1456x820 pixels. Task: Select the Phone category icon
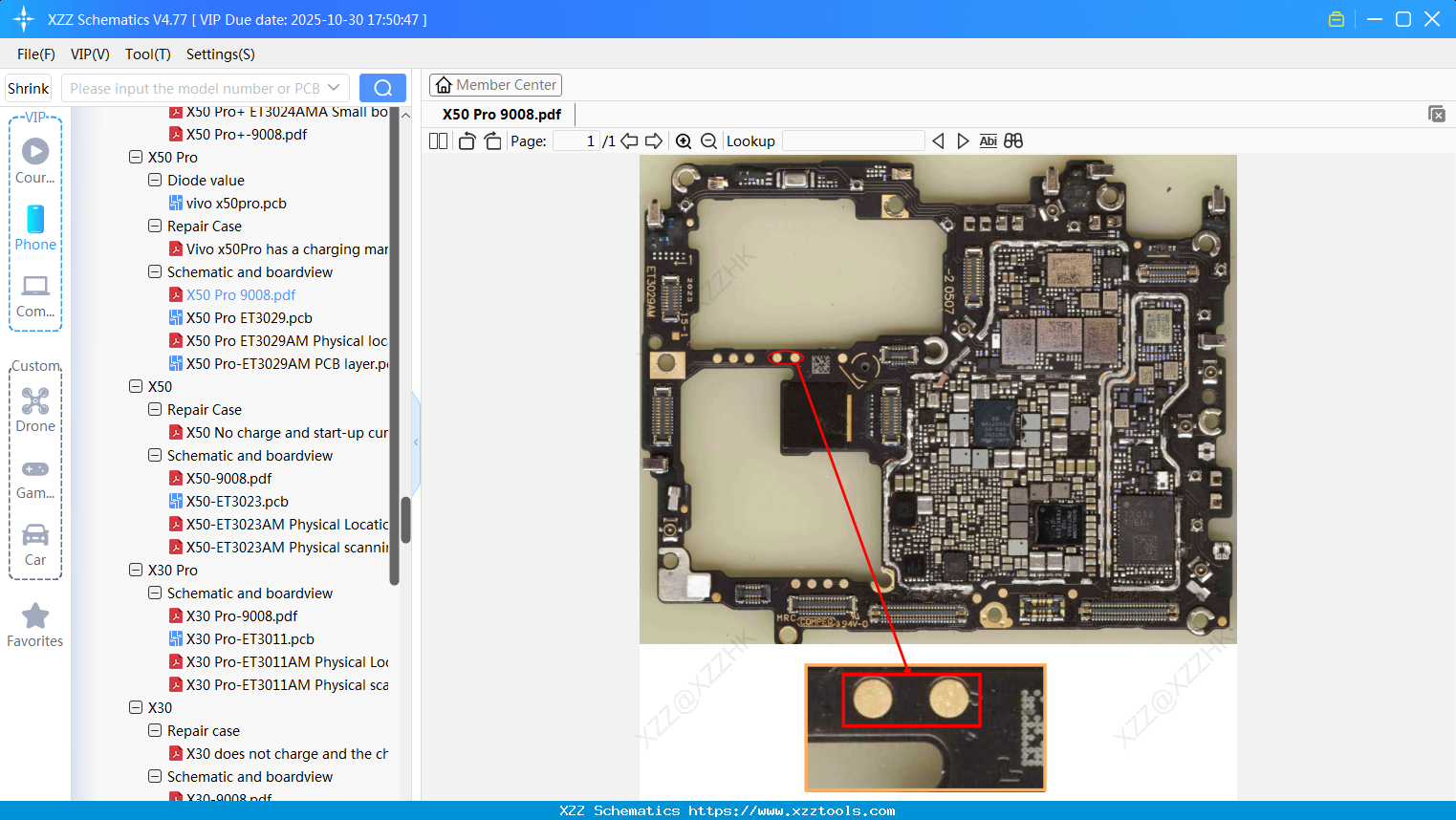click(35, 227)
